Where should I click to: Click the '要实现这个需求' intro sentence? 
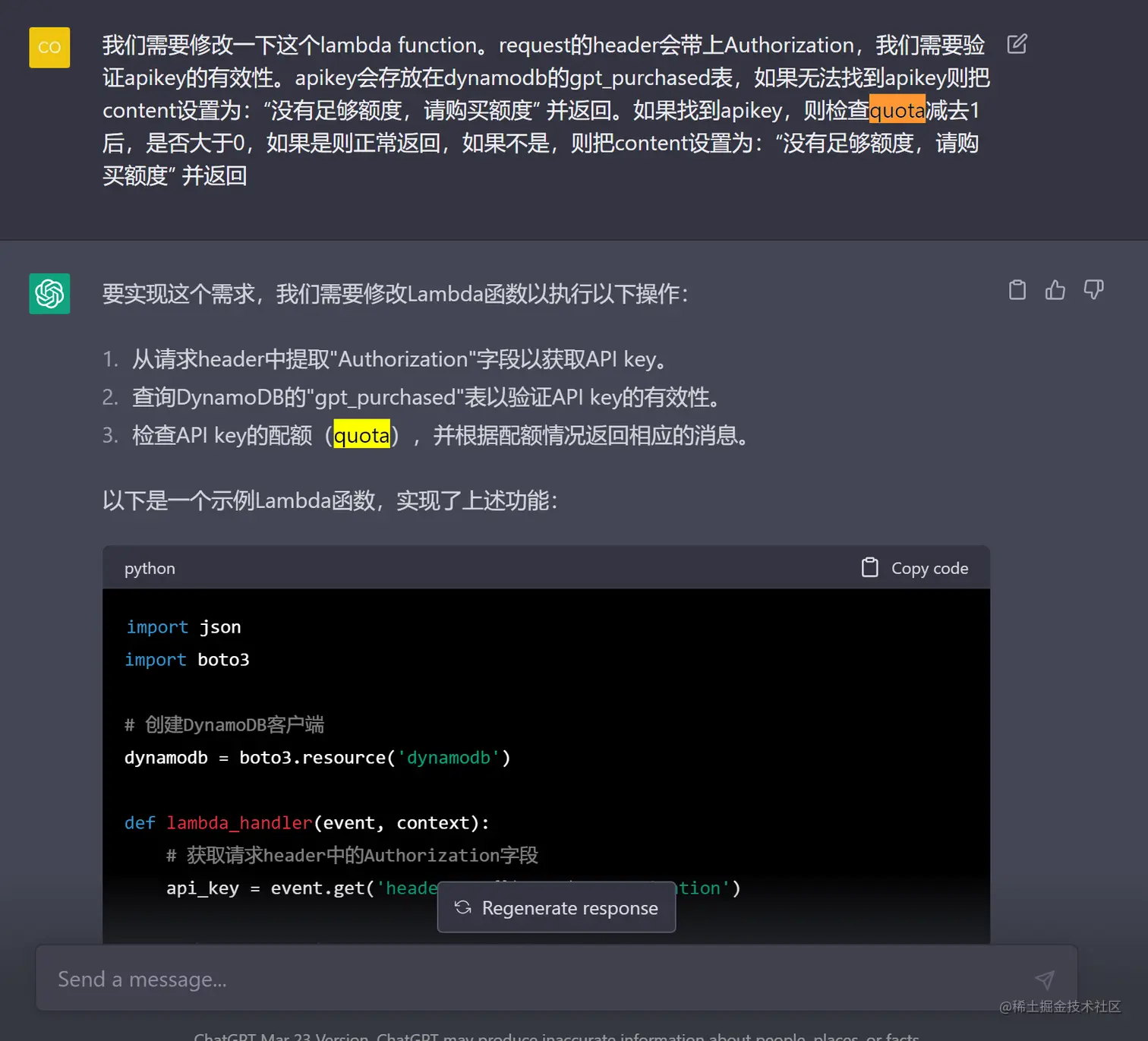click(396, 294)
